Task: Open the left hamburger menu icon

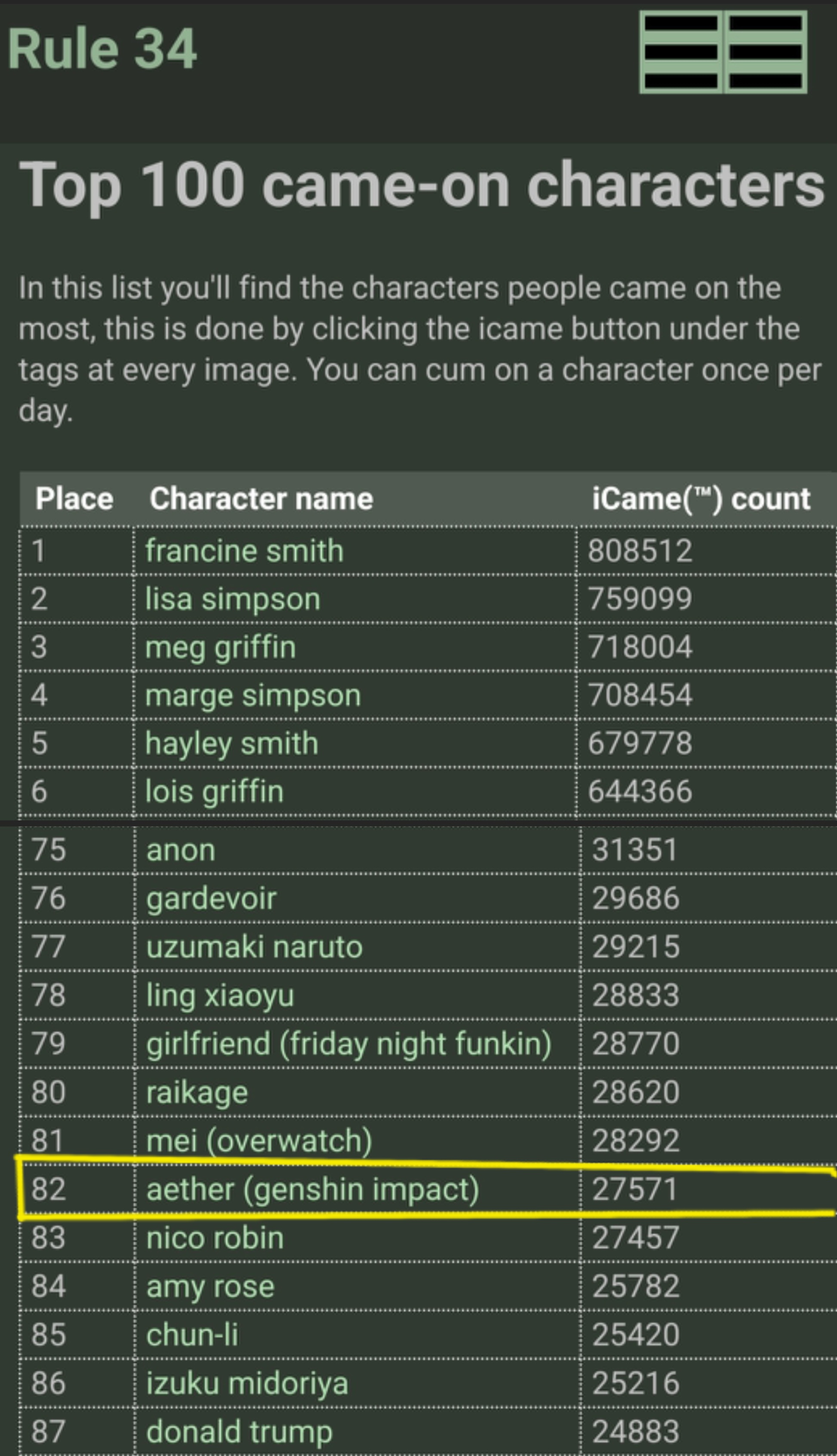Action: point(680,52)
